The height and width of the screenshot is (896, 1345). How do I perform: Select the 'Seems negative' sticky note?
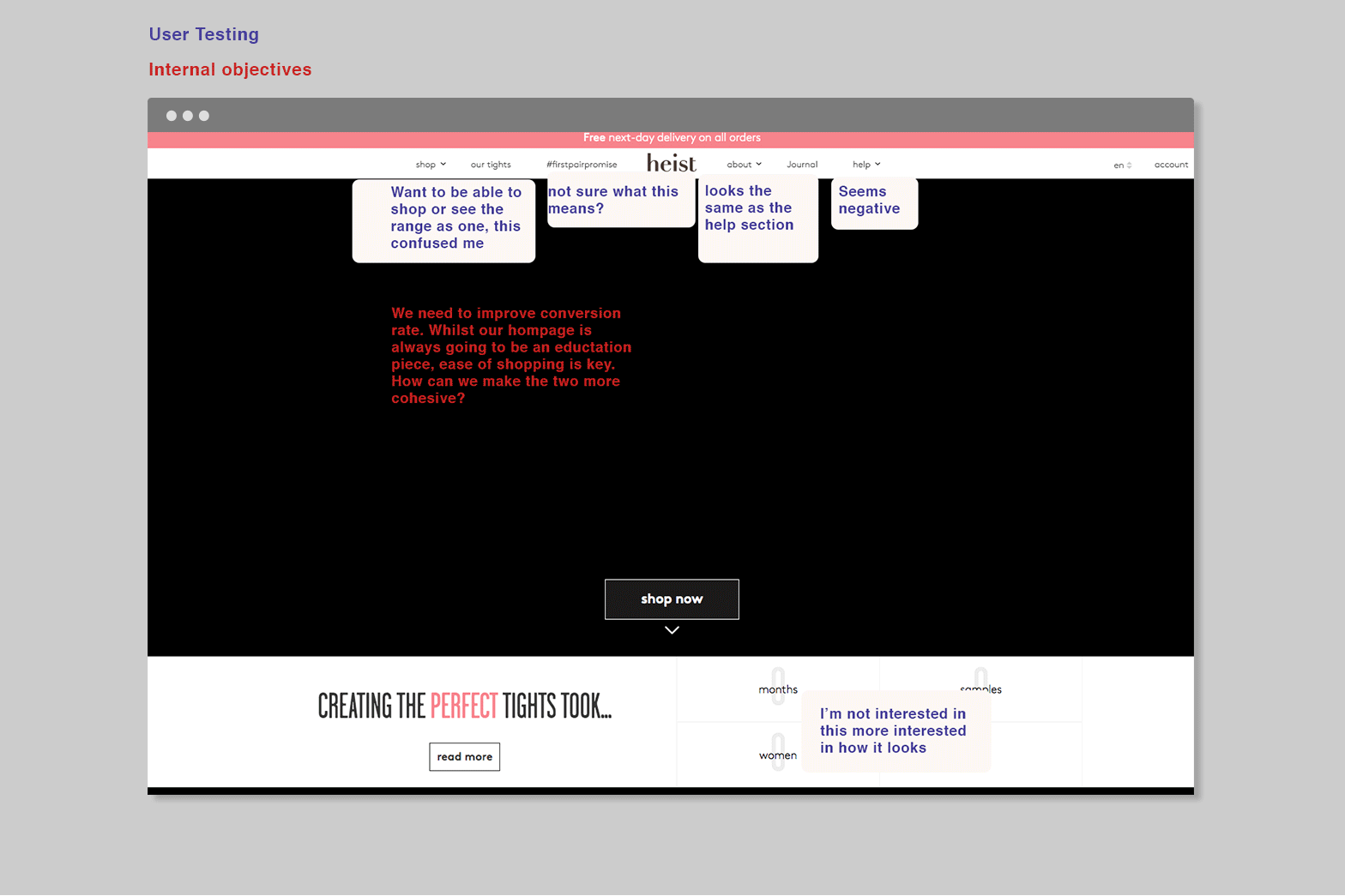pos(874,203)
